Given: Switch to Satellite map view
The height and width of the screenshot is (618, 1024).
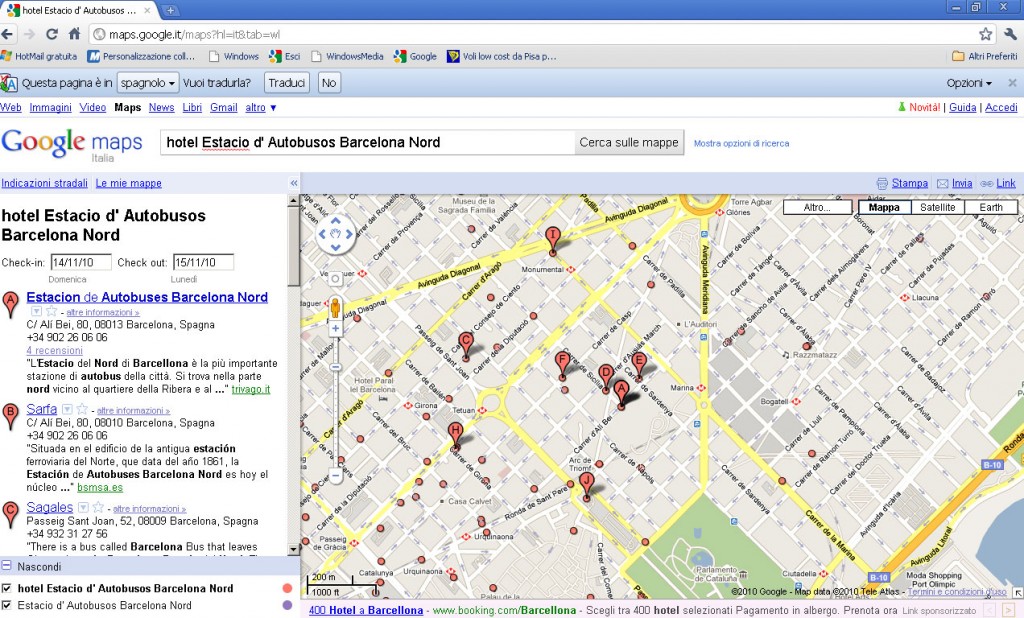Looking at the screenshot, I should (x=937, y=207).
